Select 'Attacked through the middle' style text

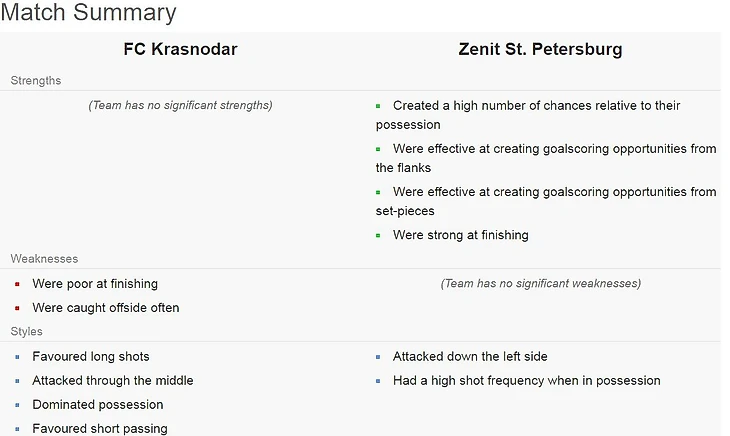click(x=113, y=381)
